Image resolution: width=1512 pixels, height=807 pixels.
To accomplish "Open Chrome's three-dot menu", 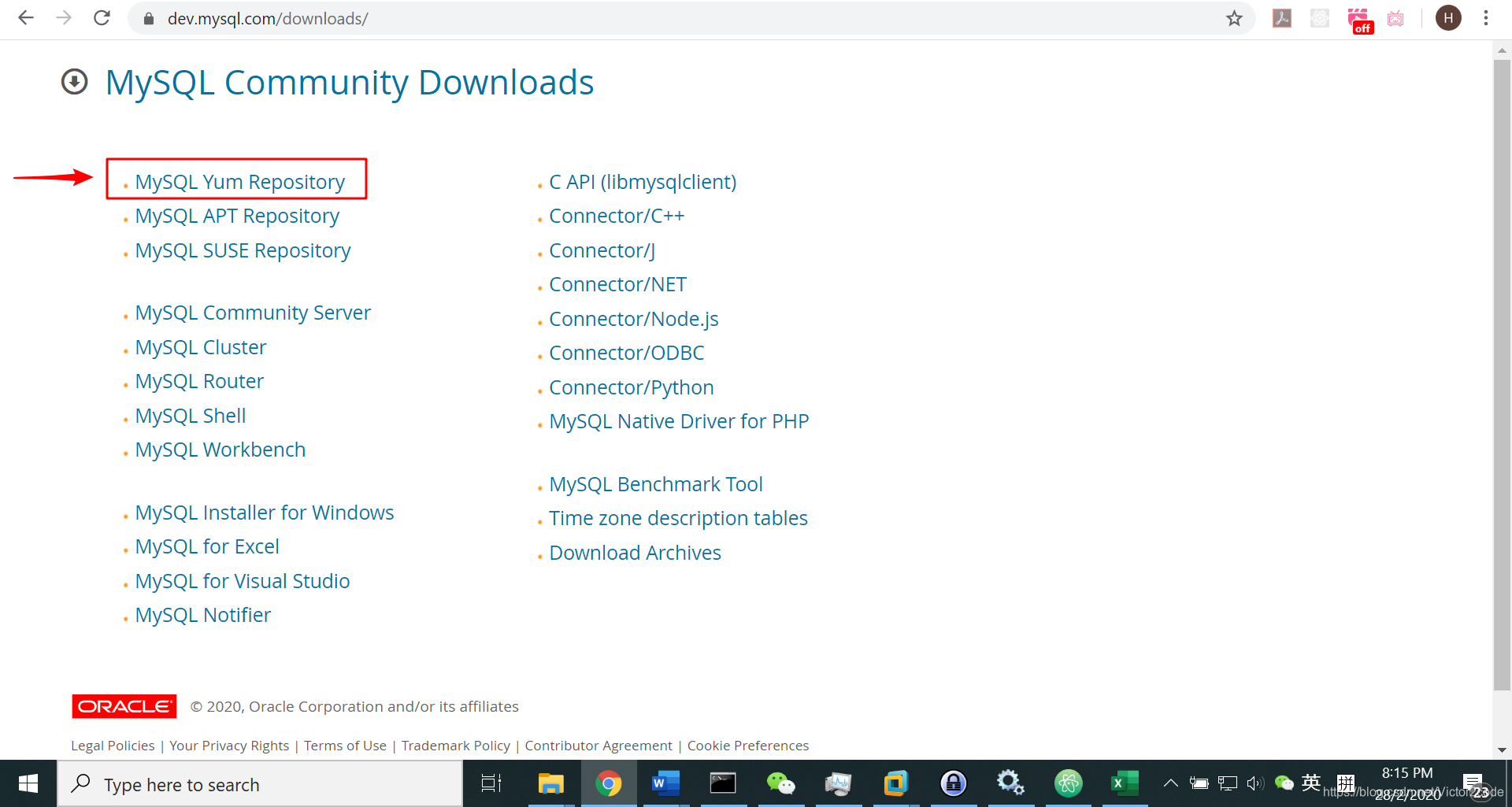I will pyautogui.click(x=1486, y=18).
